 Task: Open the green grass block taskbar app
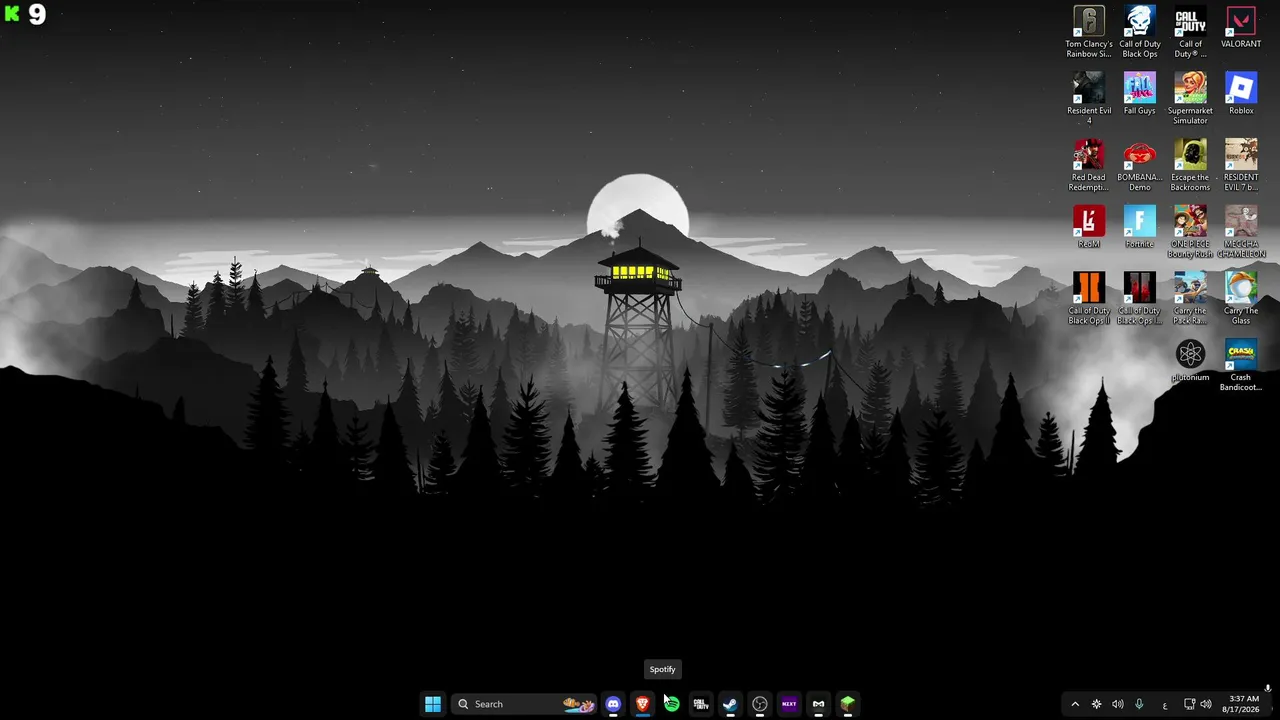[x=848, y=704]
